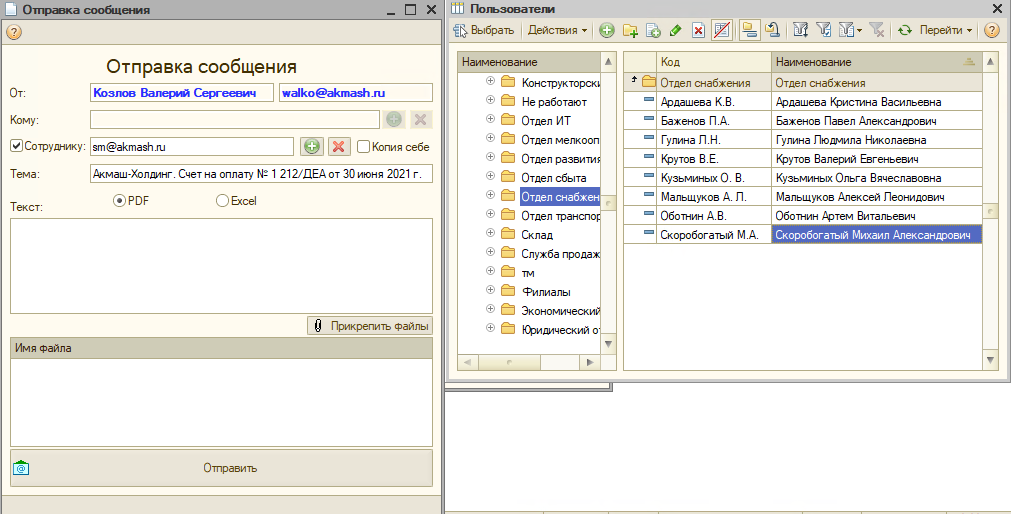Click the Кому recipient input field
Image resolution: width=1011 pixels, height=514 pixels.
[235, 119]
